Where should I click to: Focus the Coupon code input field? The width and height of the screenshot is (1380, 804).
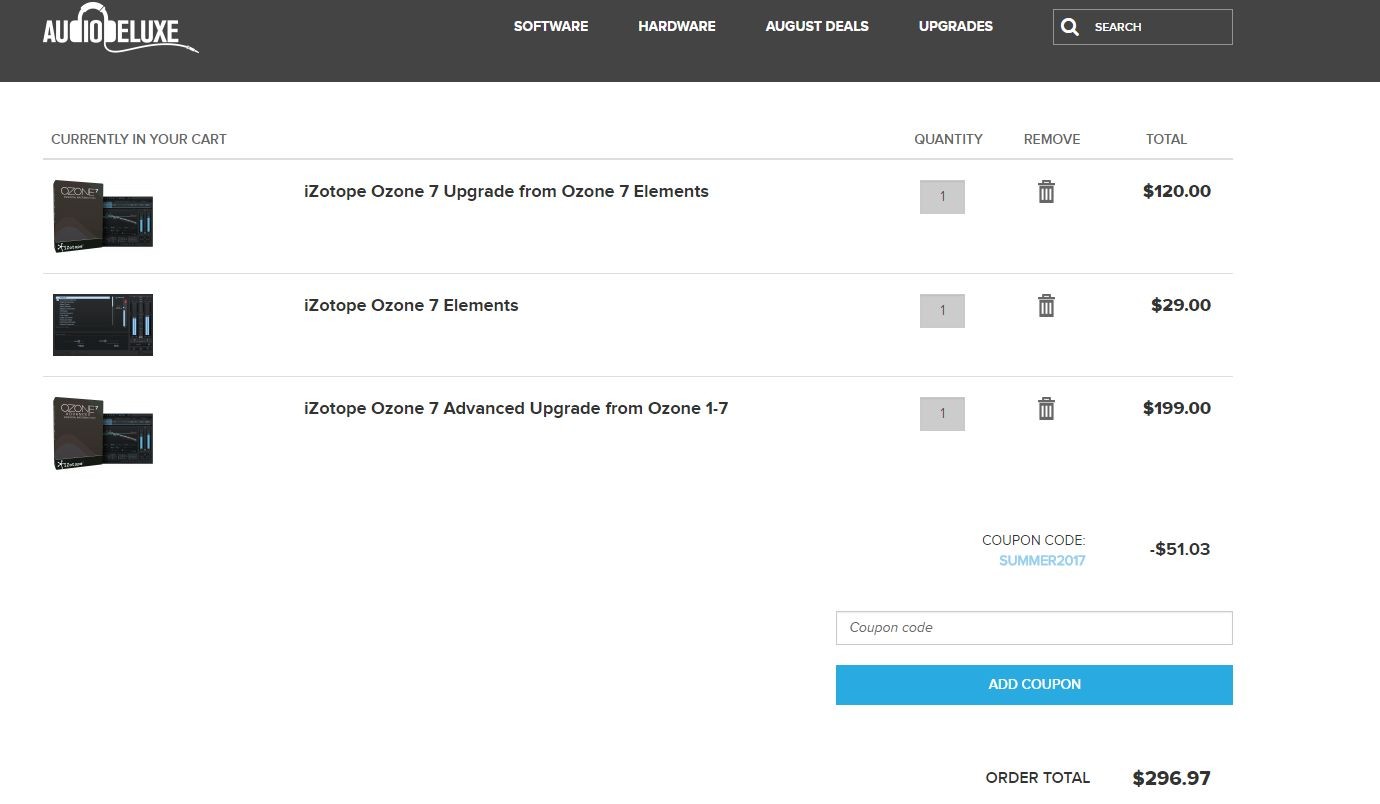(x=1034, y=628)
